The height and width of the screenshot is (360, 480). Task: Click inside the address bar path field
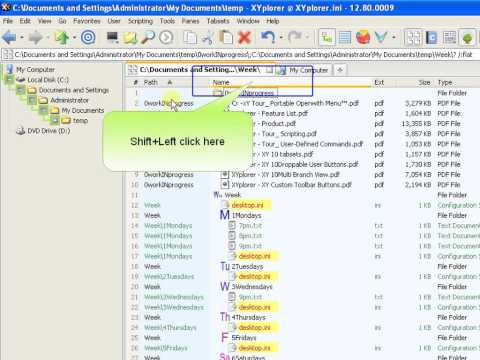[x=243, y=54]
